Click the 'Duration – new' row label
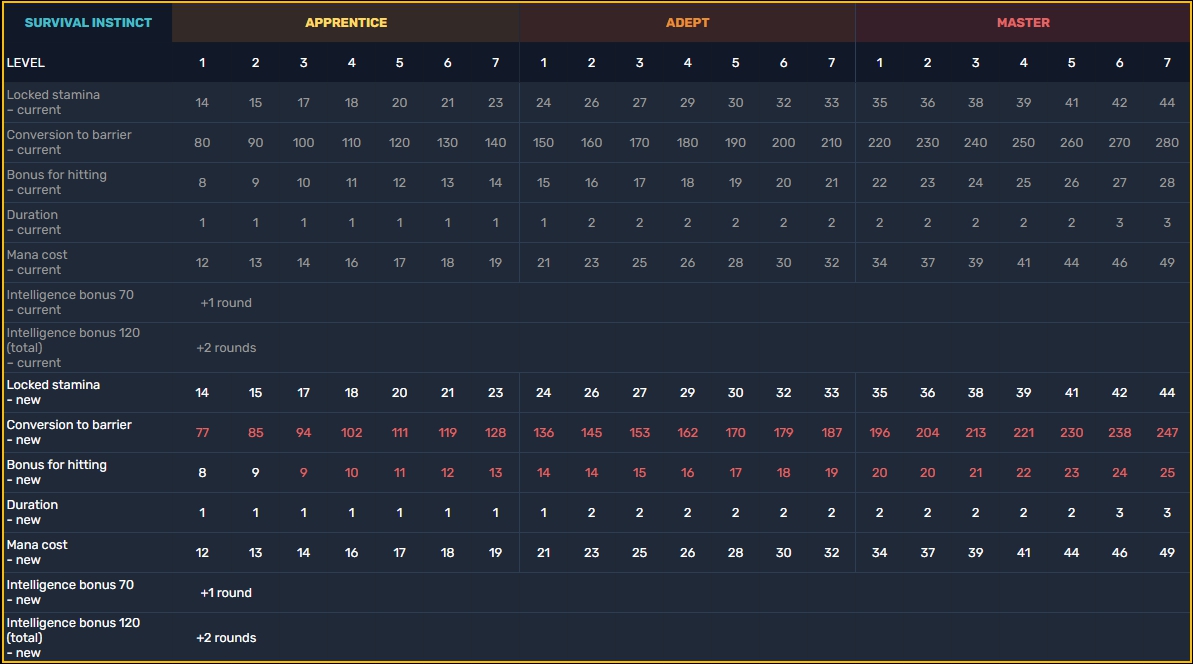The image size is (1193, 664). [33, 513]
